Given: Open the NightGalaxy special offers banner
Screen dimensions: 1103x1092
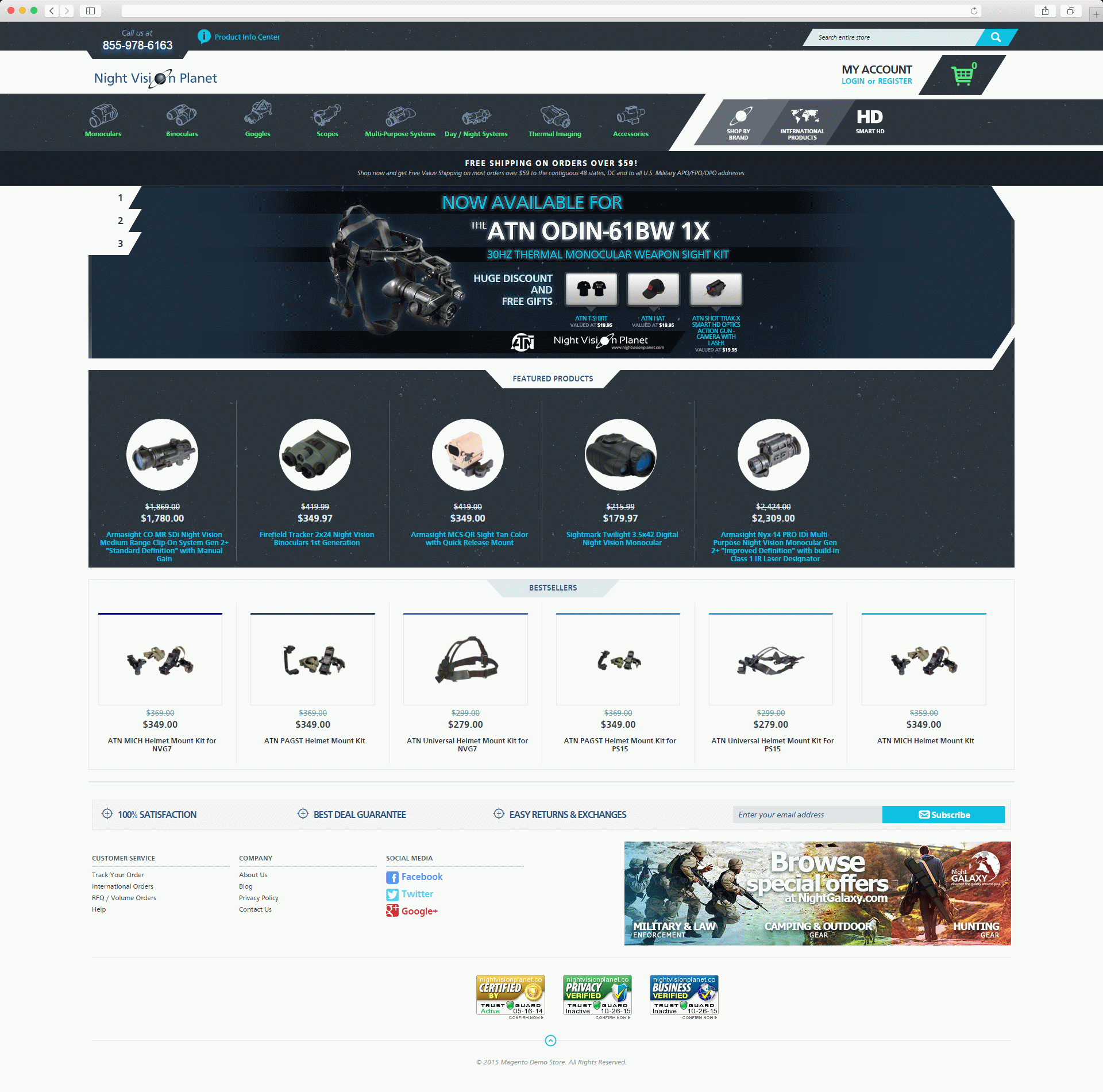Looking at the screenshot, I should click(x=817, y=894).
